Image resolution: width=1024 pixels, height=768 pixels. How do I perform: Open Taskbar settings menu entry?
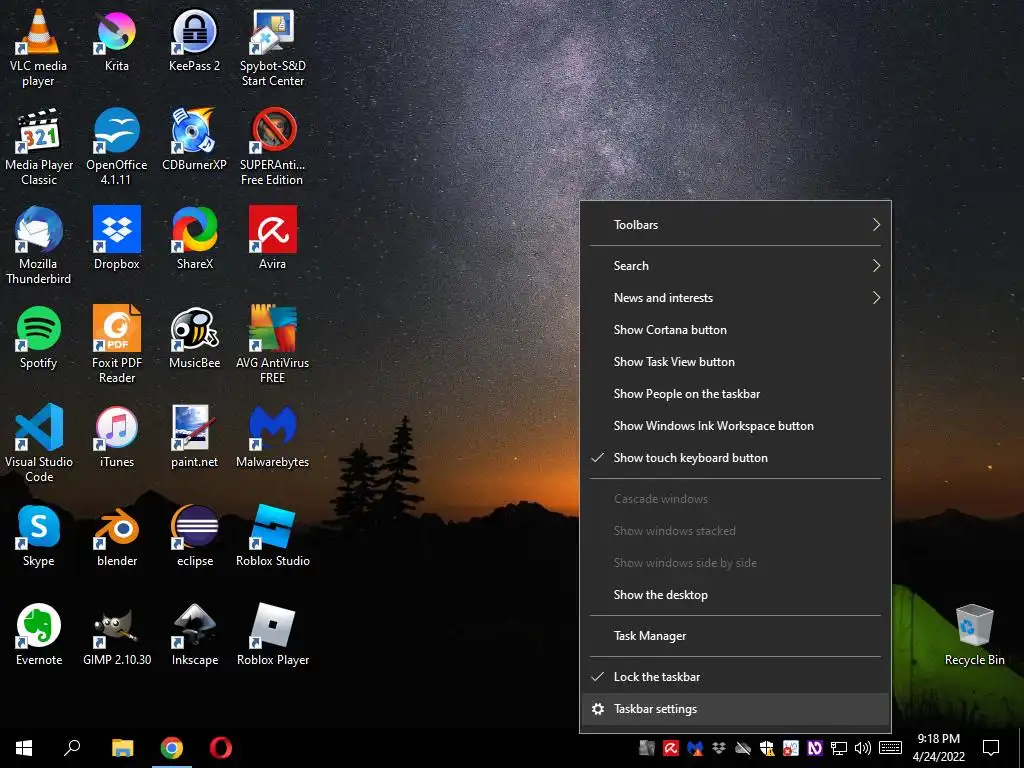[x=735, y=709]
